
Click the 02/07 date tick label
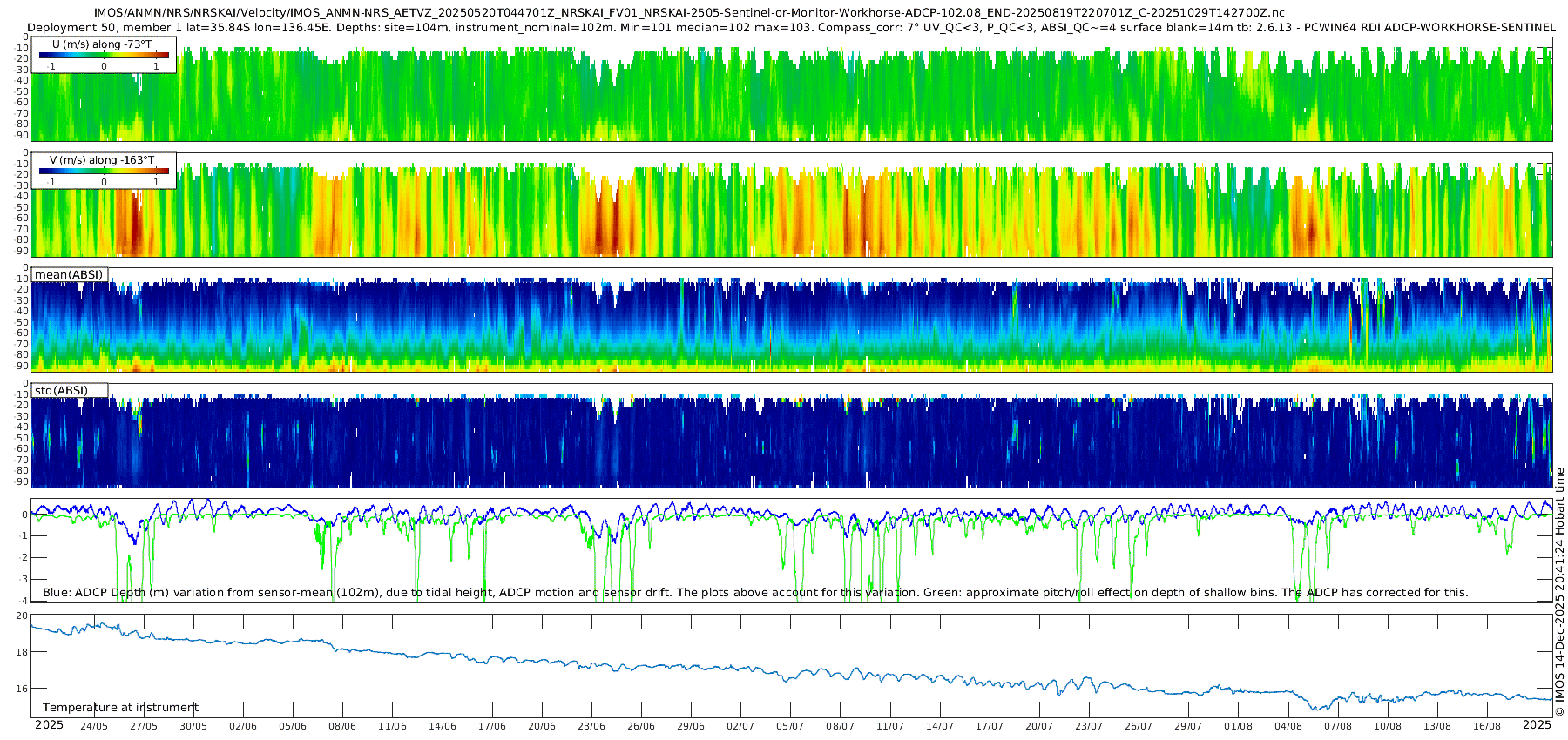point(740,726)
